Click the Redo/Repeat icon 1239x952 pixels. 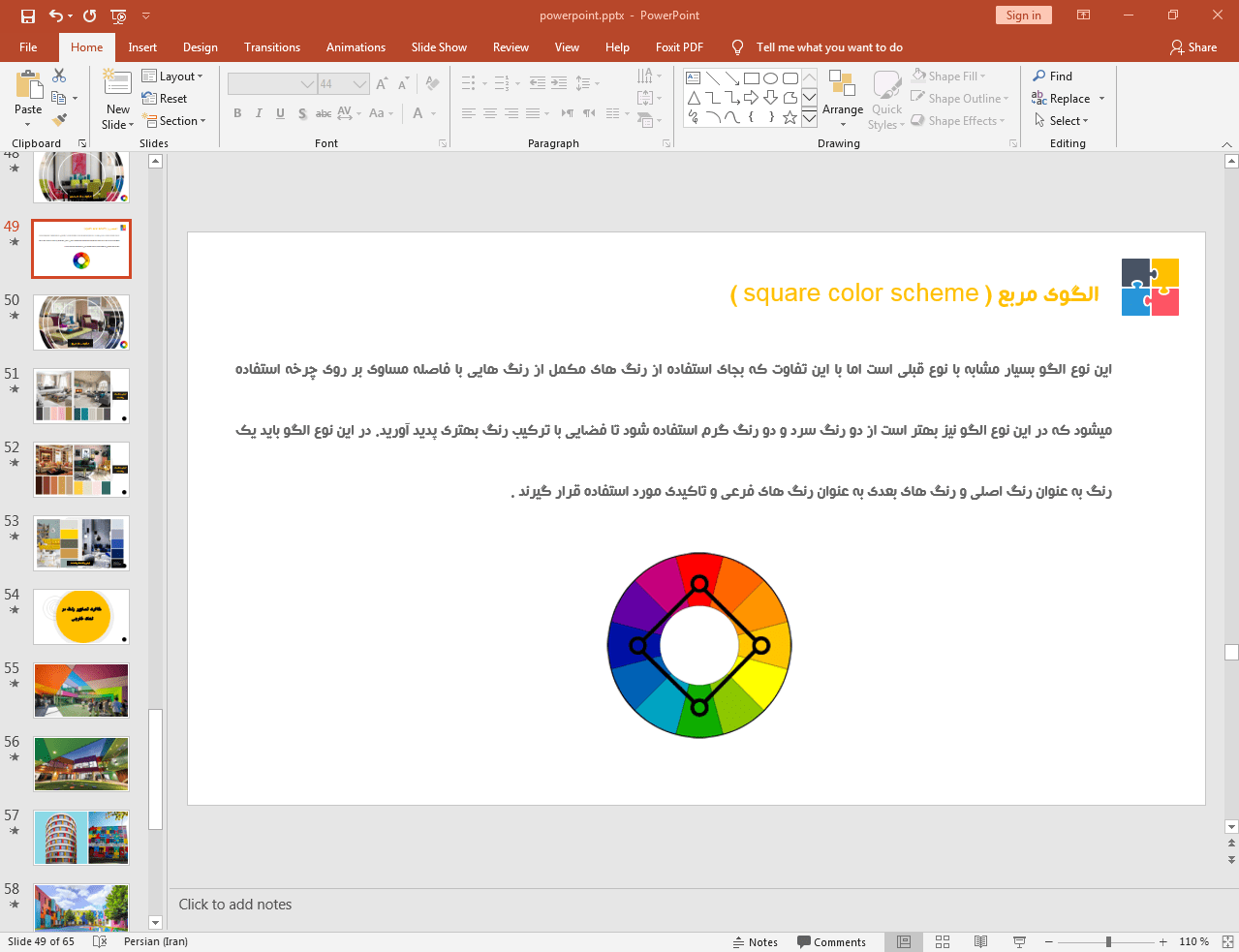[x=90, y=15]
